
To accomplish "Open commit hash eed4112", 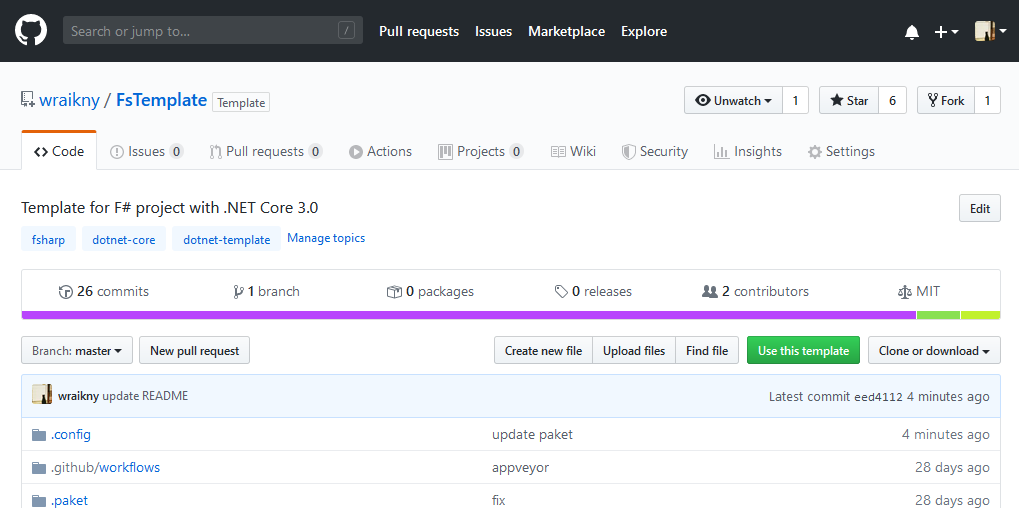I will 878,397.
